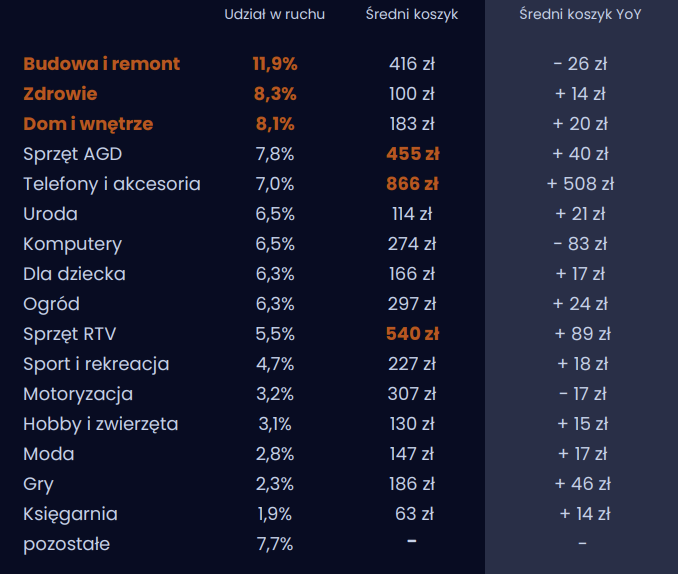Click the + 508 zł YoY value

(x=580, y=184)
